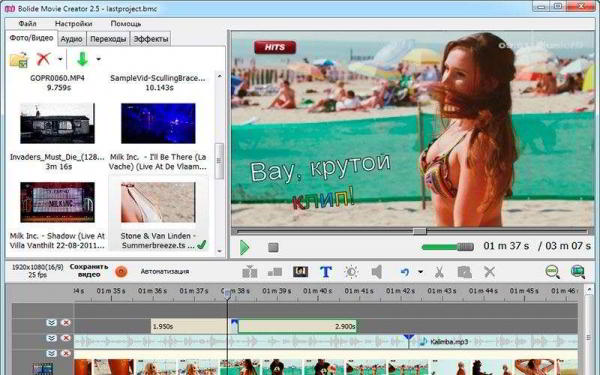Image resolution: width=600 pixels, height=375 pixels.
Task: Click the red X remove file icon
Action: coord(43,59)
